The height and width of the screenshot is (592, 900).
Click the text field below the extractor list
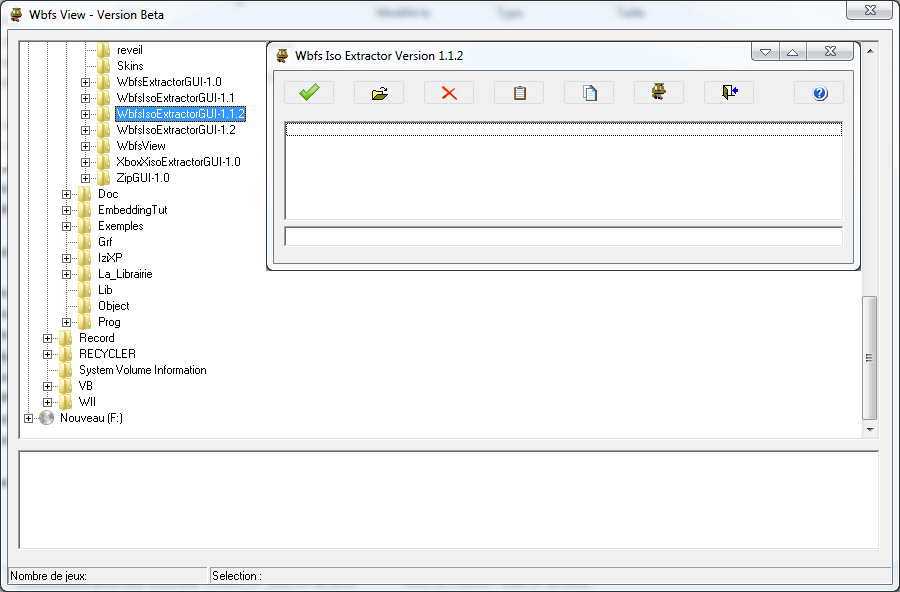tap(563, 236)
